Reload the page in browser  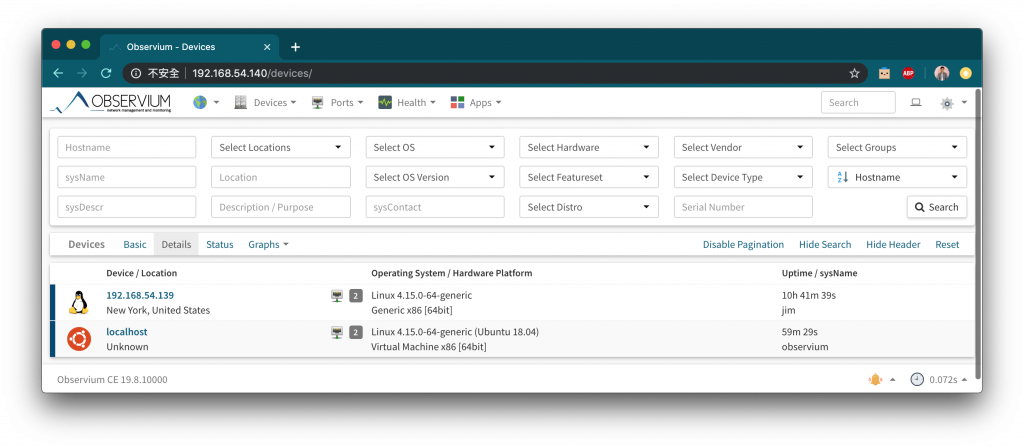click(105, 73)
